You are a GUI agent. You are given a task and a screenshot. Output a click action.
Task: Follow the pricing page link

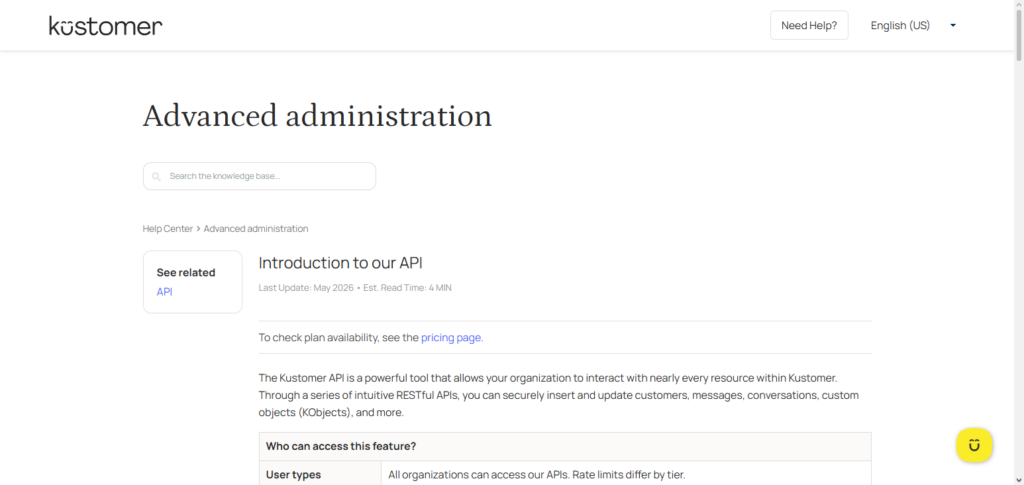(452, 337)
